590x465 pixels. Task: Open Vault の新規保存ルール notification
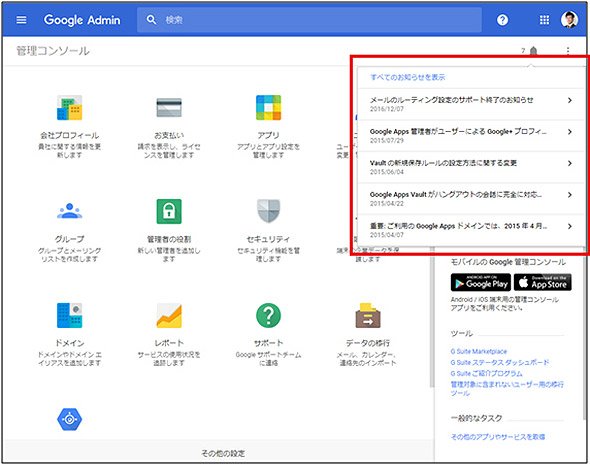pyautogui.click(x=471, y=167)
